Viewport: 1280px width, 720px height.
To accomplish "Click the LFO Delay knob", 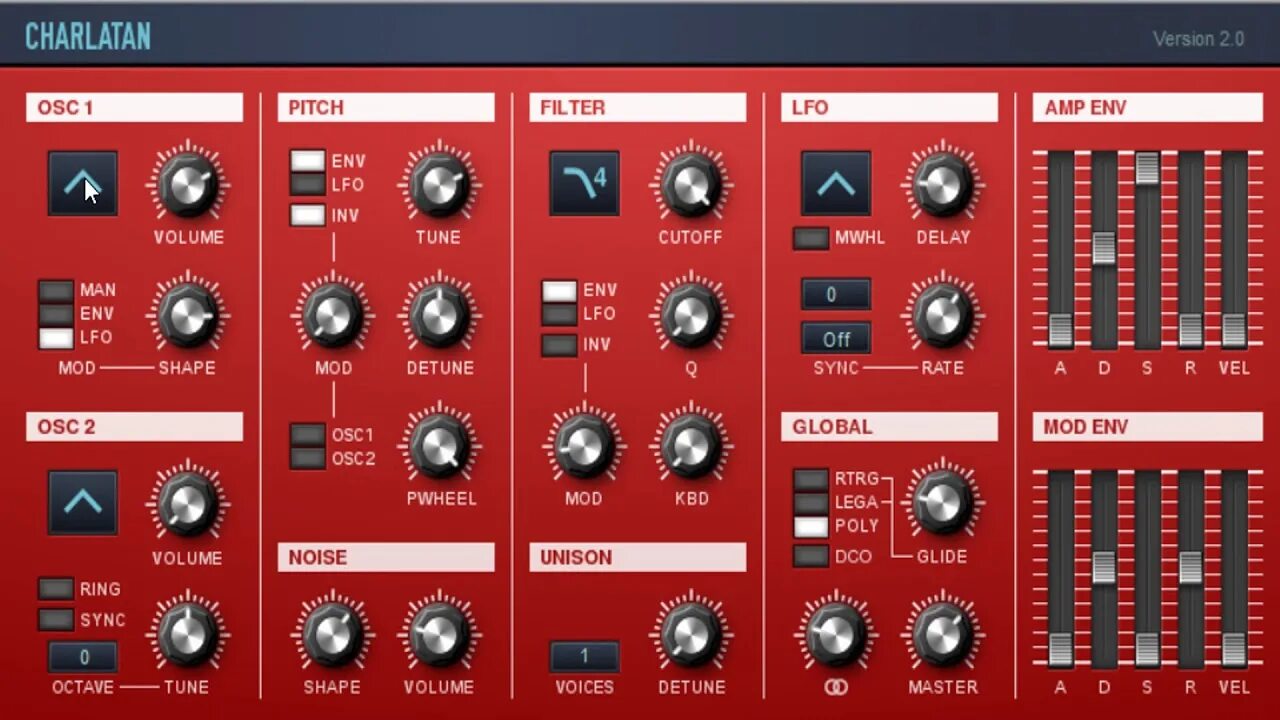I will pyautogui.click(x=943, y=184).
